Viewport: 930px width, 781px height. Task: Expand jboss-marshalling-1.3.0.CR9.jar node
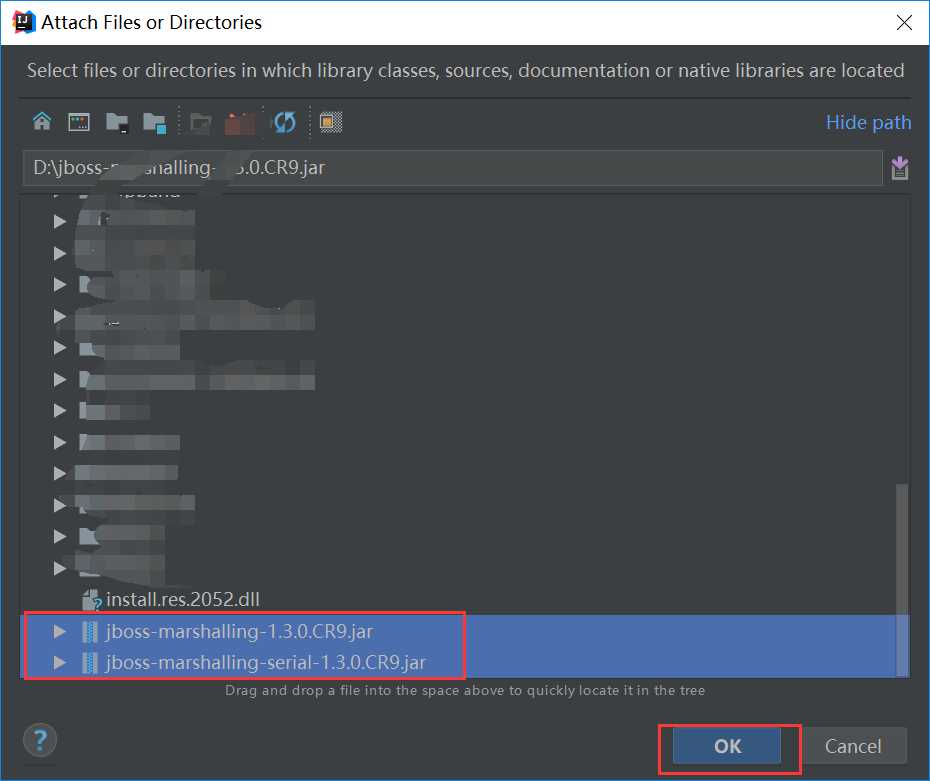[x=59, y=632]
